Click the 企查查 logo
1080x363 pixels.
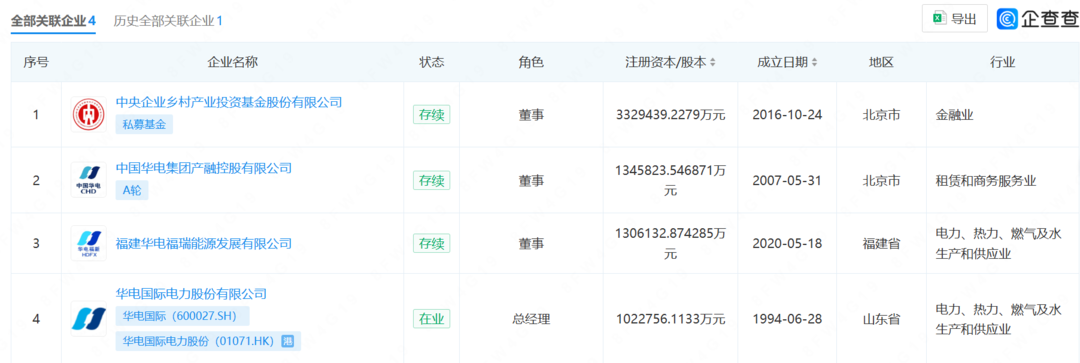[1038, 19]
